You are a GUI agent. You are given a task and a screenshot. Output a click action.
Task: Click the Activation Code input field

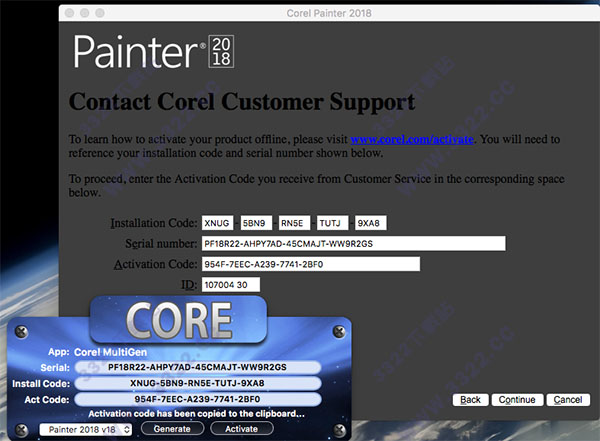[311, 264]
